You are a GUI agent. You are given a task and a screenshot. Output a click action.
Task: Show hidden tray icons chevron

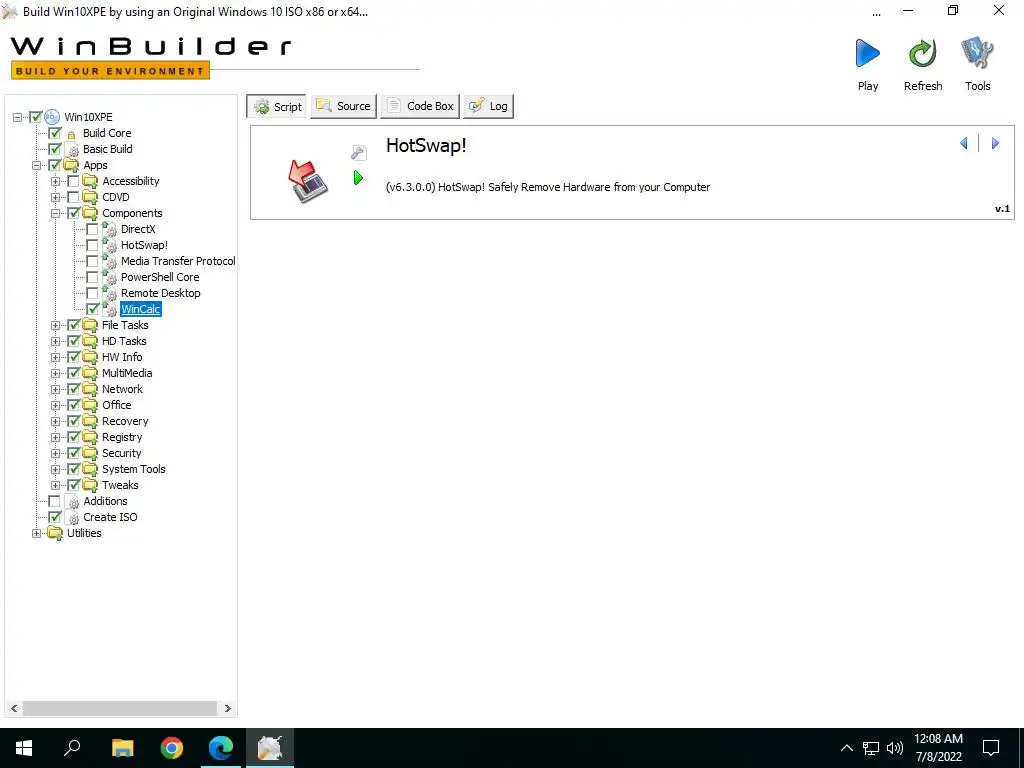tap(846, 748)
